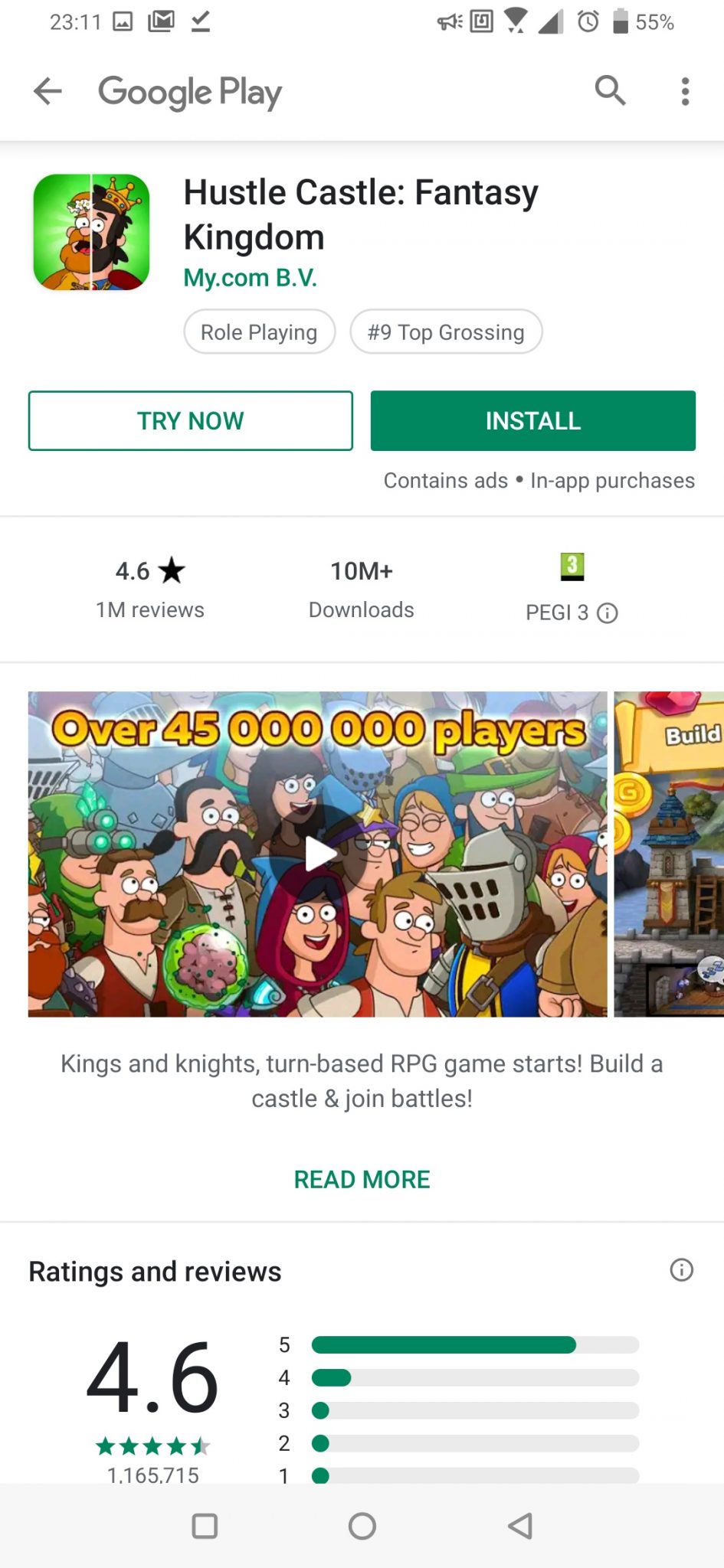
Task: Select the #9 Top Grossing chip
Action: (x=446, y=332)
